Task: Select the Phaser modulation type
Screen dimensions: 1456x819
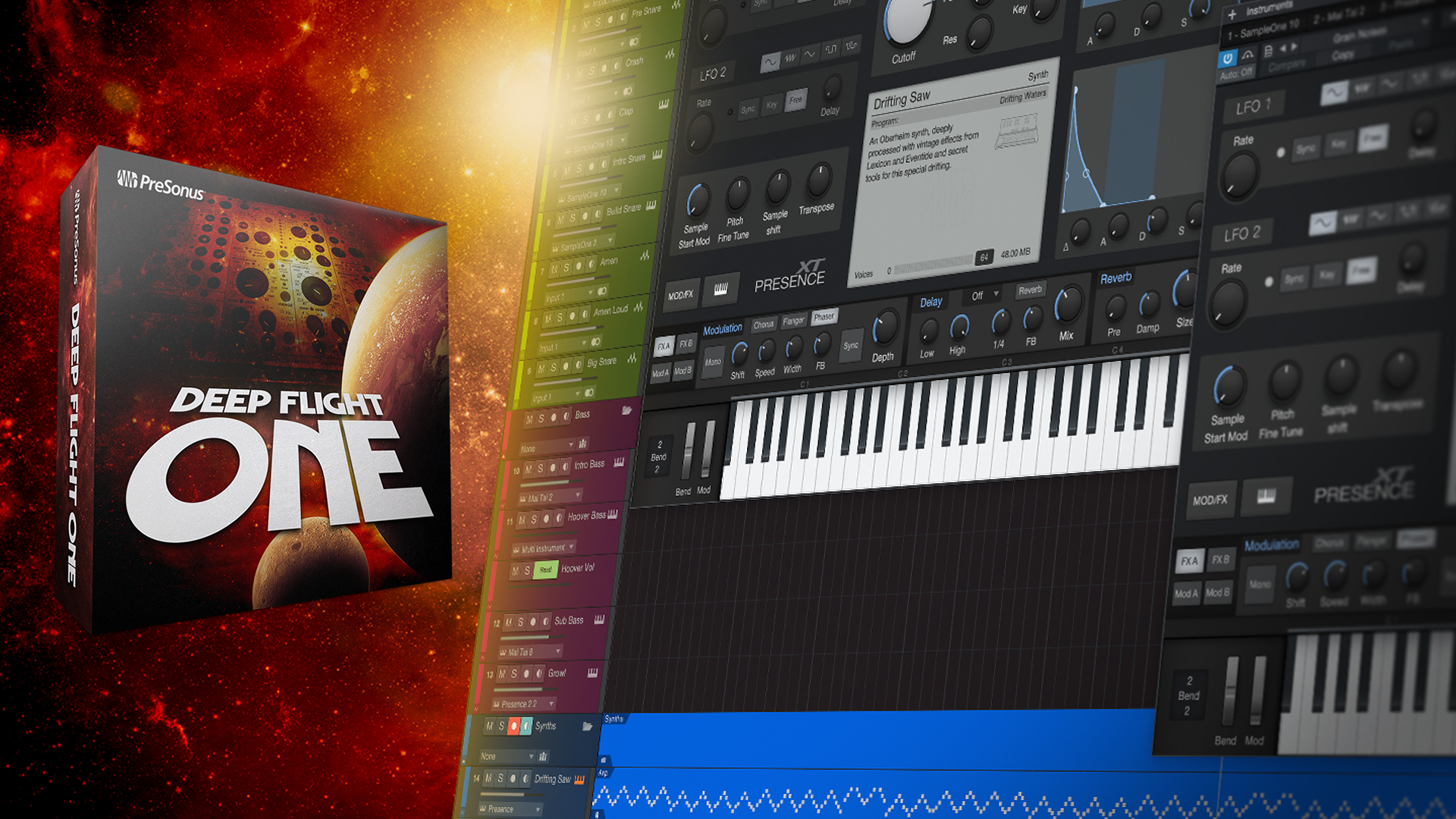Action: (x=824, y=316)
